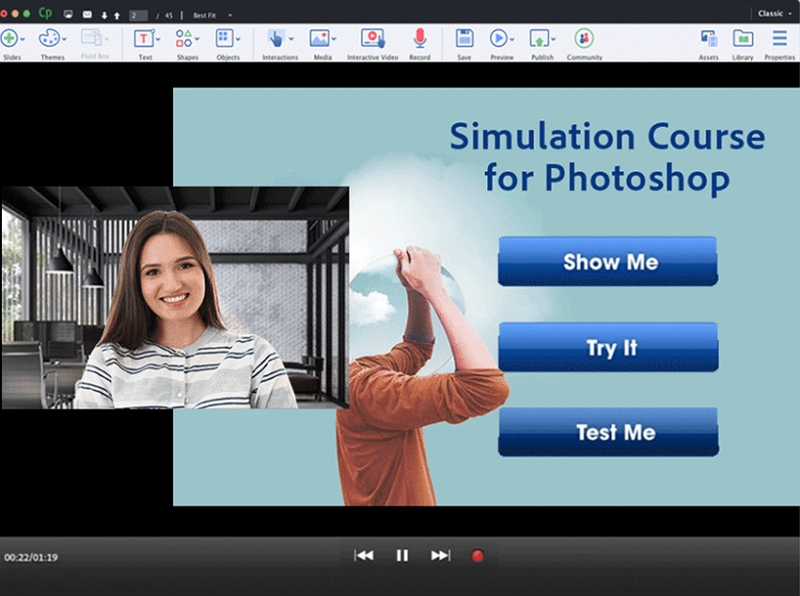Click the Interactive Video icon
The image size is (800, 596).
(372, 38)
